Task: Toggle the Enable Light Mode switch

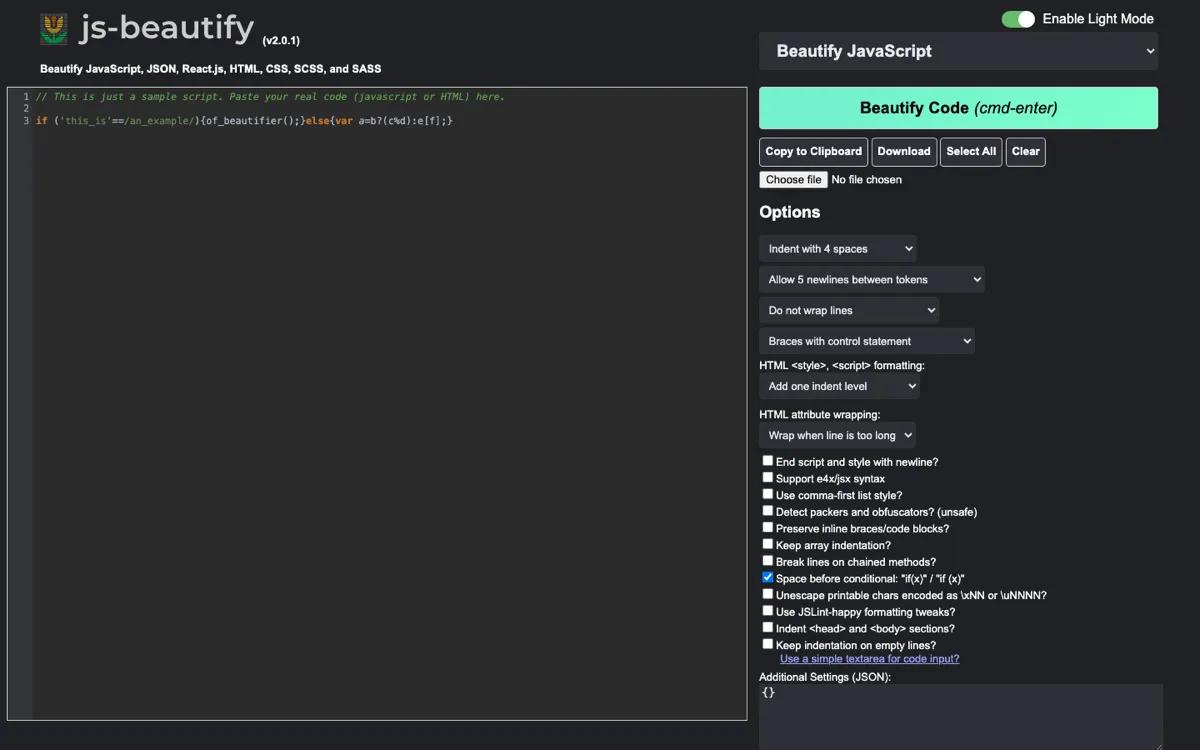Action: [1018, 19]
